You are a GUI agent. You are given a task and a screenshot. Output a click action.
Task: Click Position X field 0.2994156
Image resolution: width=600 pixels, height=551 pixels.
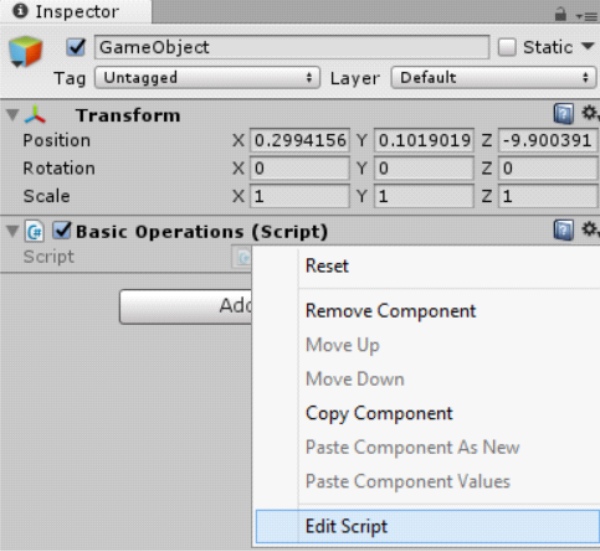(x=300, y=140)
